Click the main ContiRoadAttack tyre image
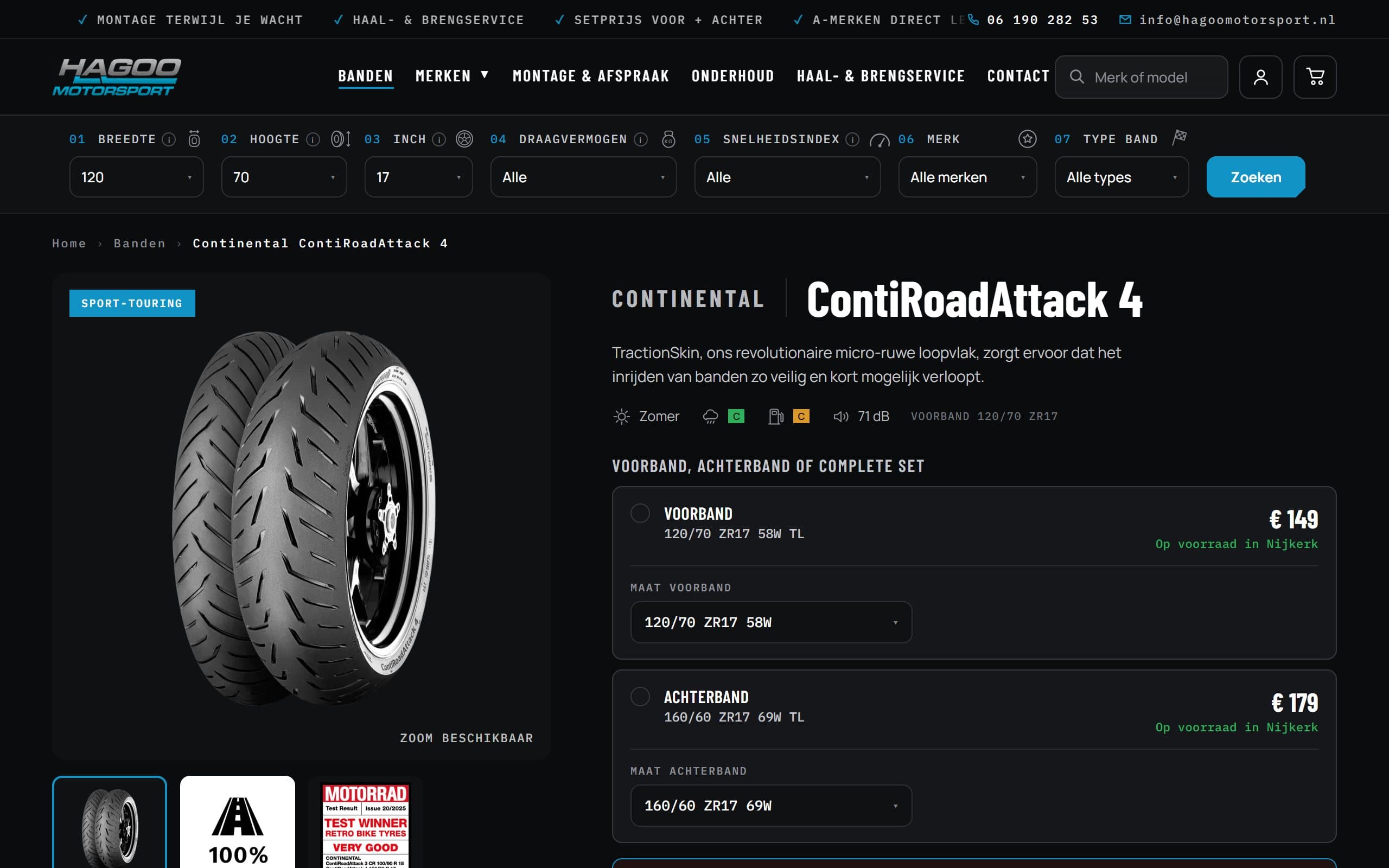The height and width of the screenshot is (868, 1389). coord(304,519)
